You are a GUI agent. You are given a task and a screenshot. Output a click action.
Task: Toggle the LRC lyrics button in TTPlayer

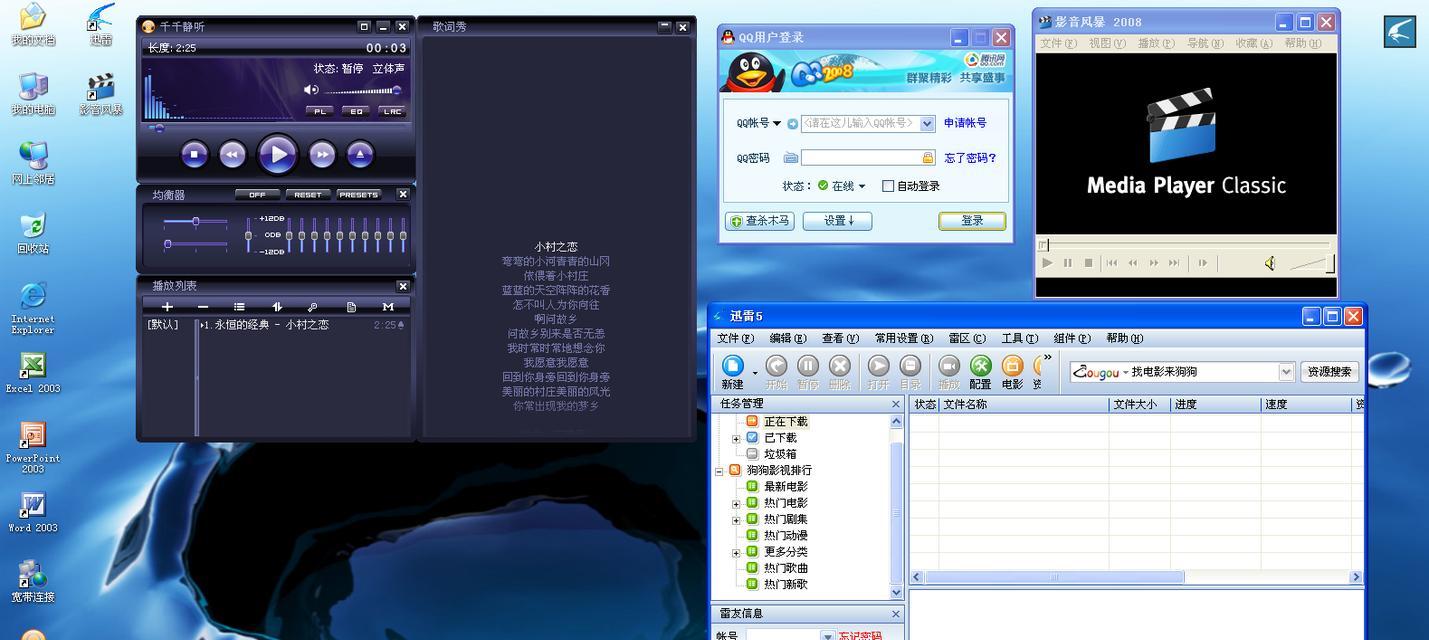pos(392,111)
